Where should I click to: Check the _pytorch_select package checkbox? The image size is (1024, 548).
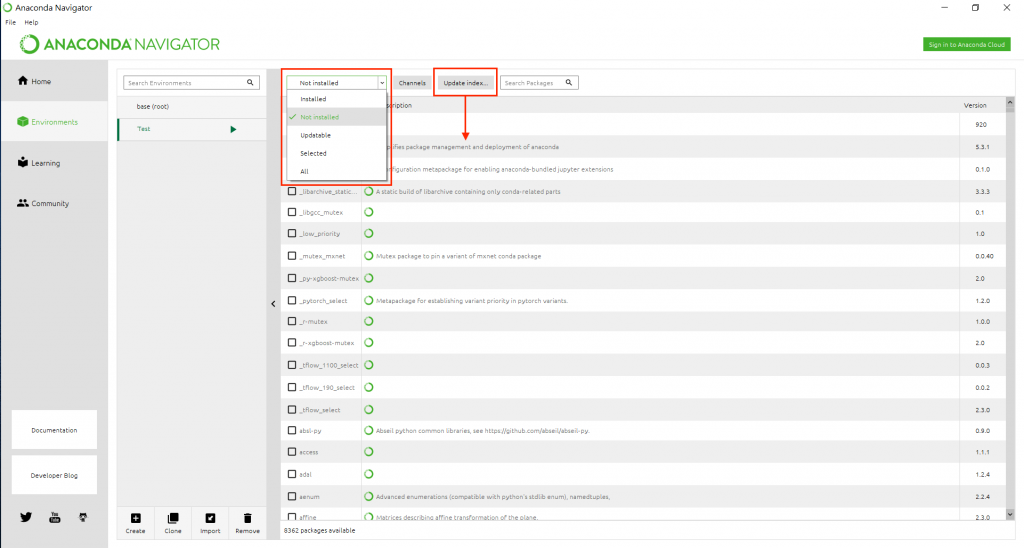[x=292, y=300]
